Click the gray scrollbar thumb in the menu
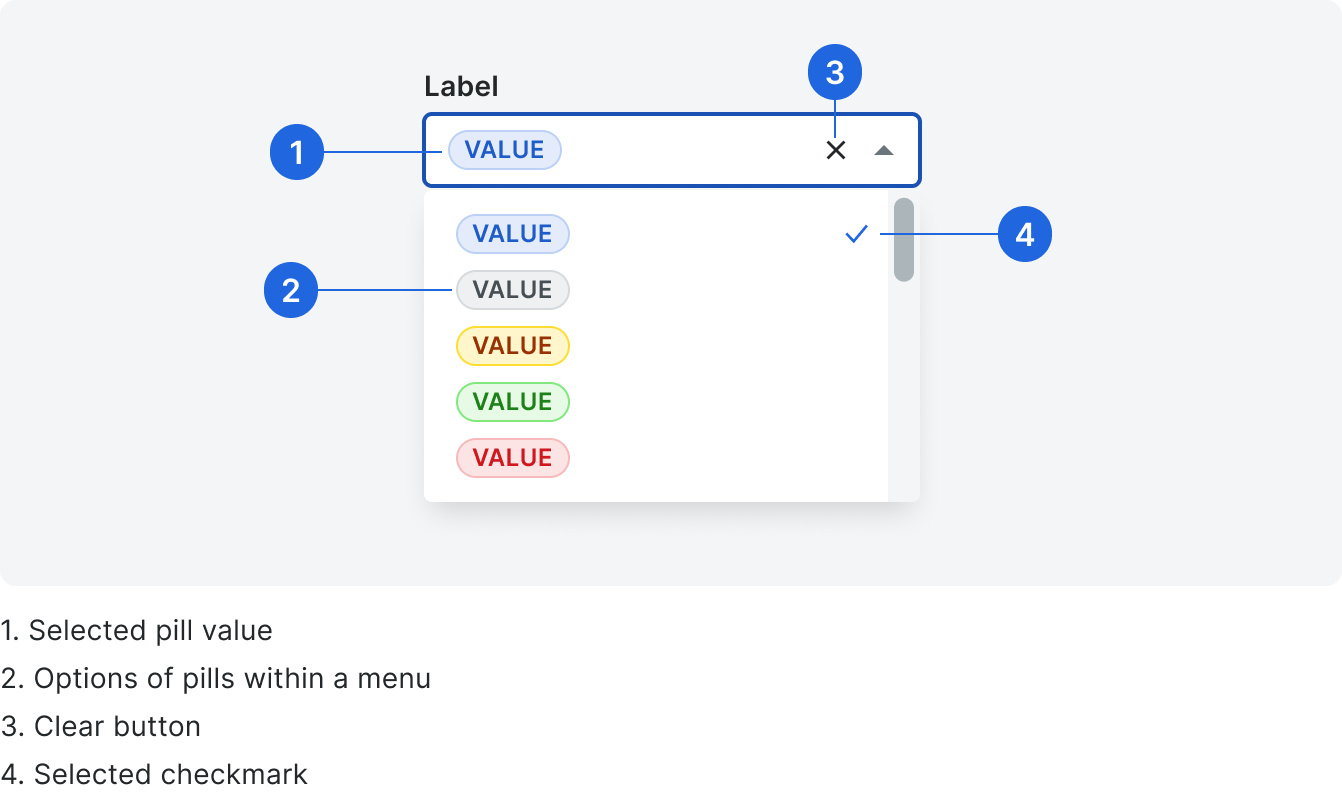The image size is (1342, 794). click(904, 240)
